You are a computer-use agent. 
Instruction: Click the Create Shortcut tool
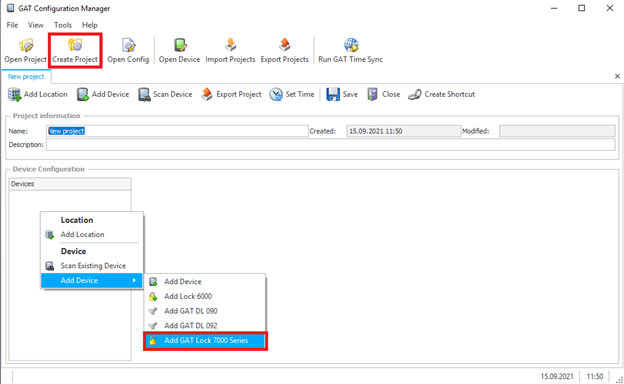442,94
